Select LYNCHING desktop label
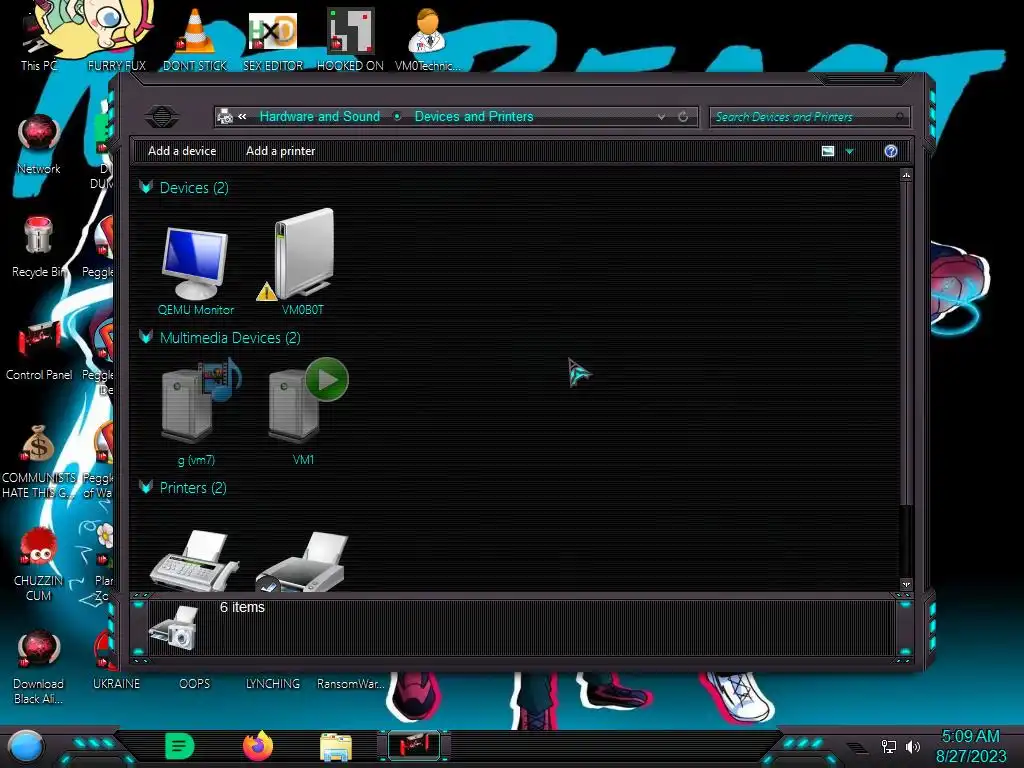This screenshot has height=768, width=1024. tap(272, 684)
